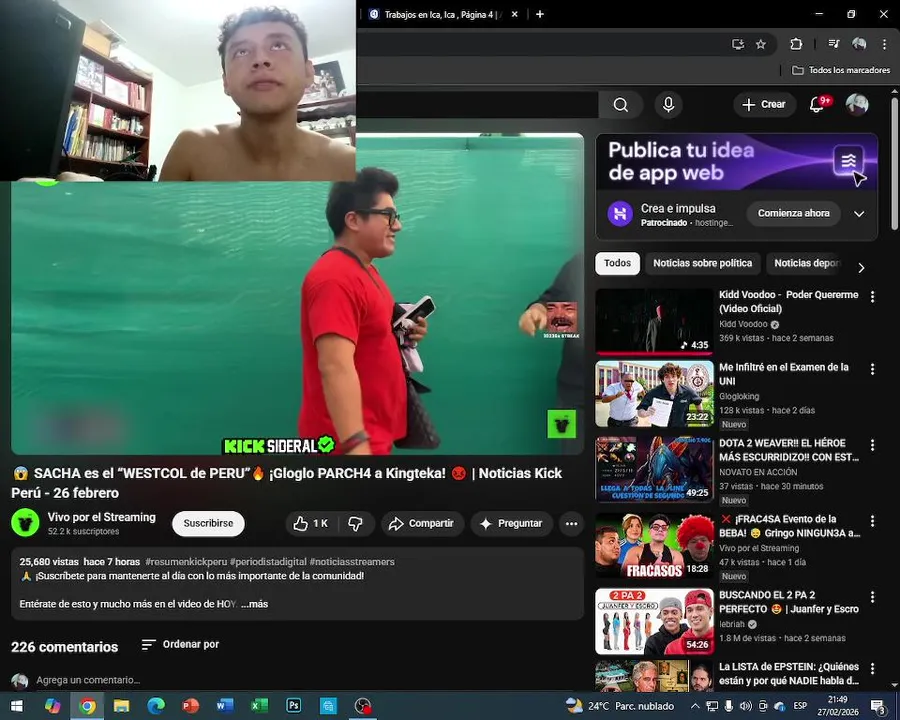Image resolution: width=900 pixels, height=720 pixels.
Task: Start voice search with the microphone icon
Action: (668, 104)
